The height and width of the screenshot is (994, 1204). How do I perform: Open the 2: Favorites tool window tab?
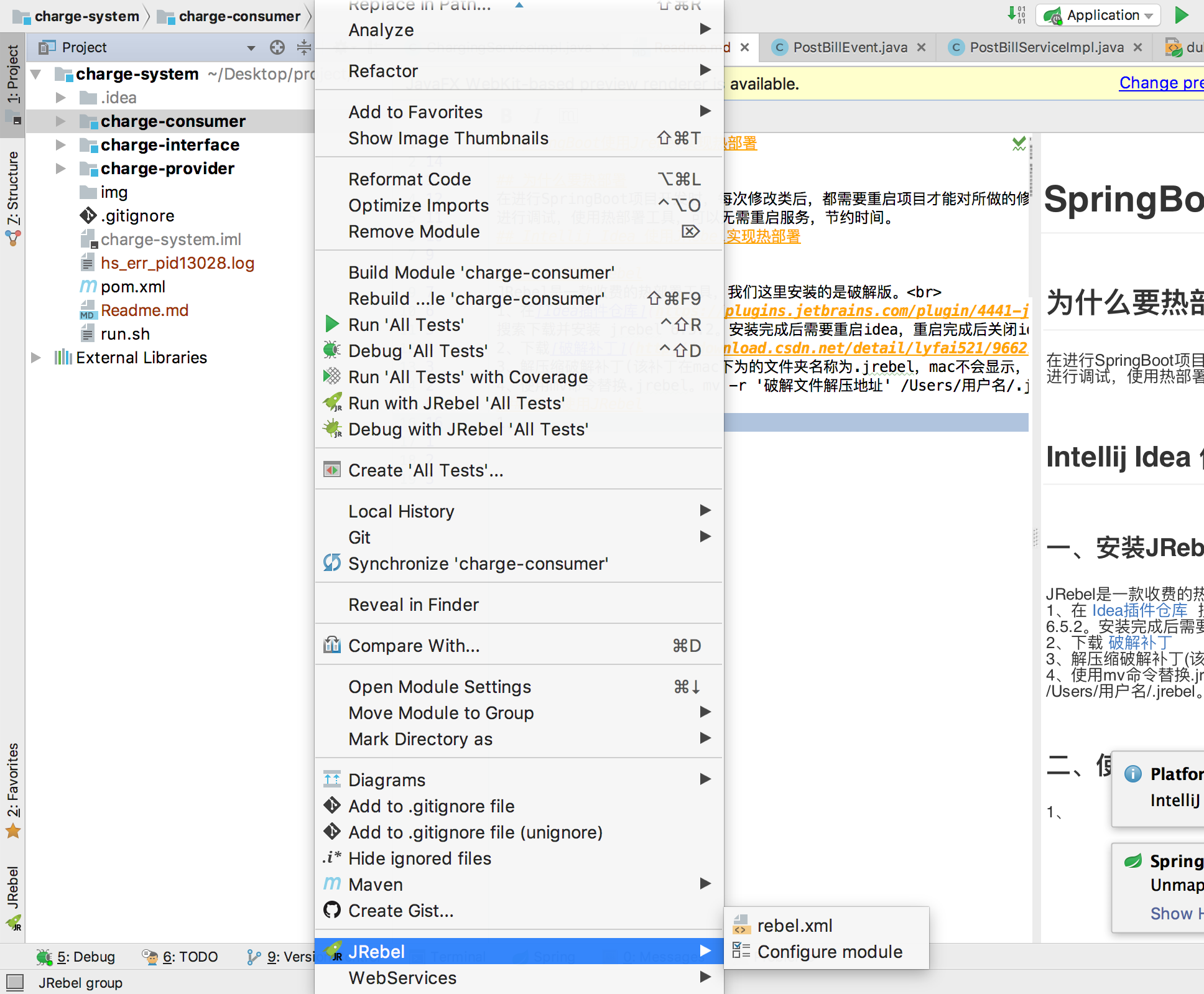coord(12,790)
